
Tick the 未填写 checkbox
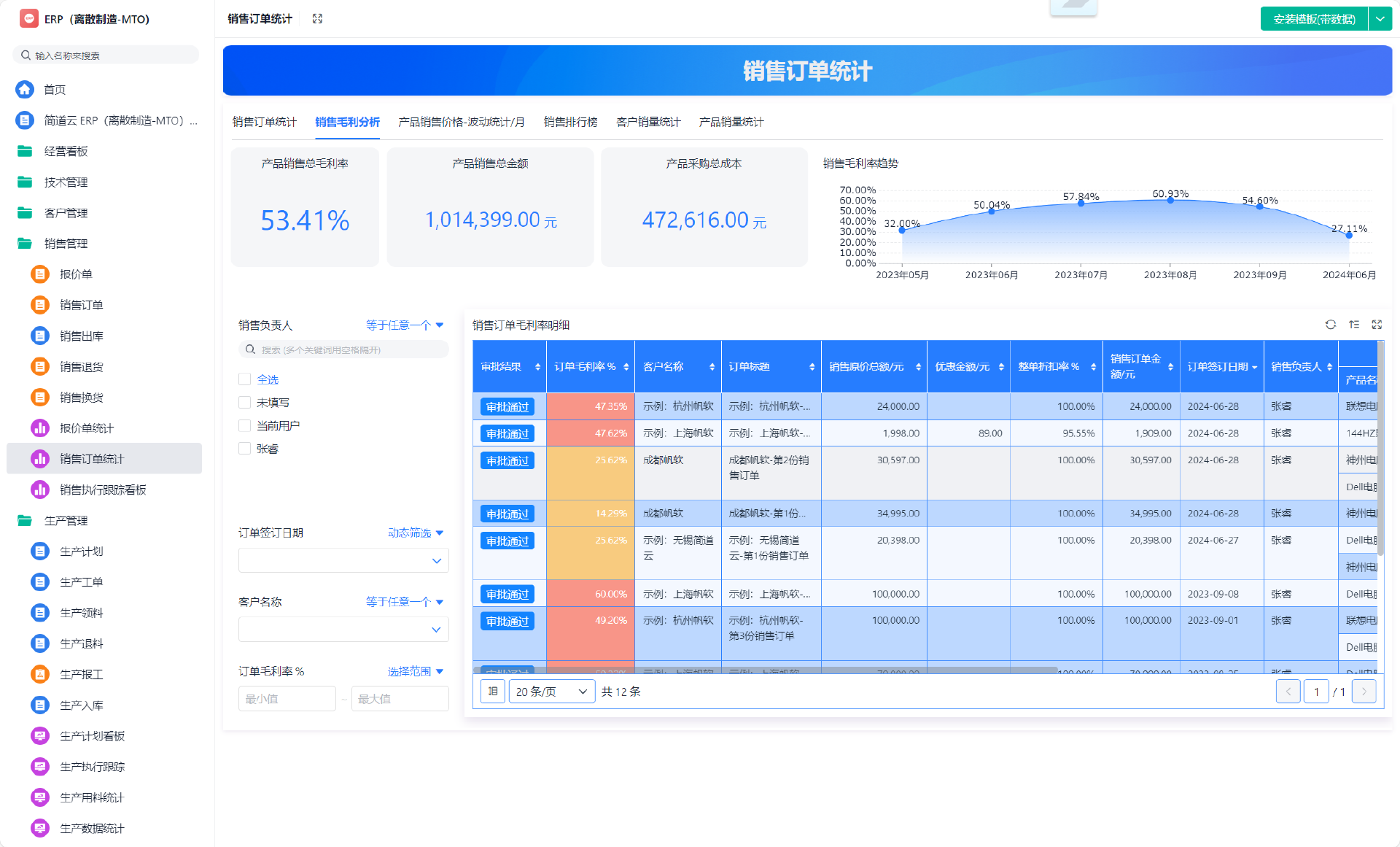pyautogui.click(x=245, y=403)
